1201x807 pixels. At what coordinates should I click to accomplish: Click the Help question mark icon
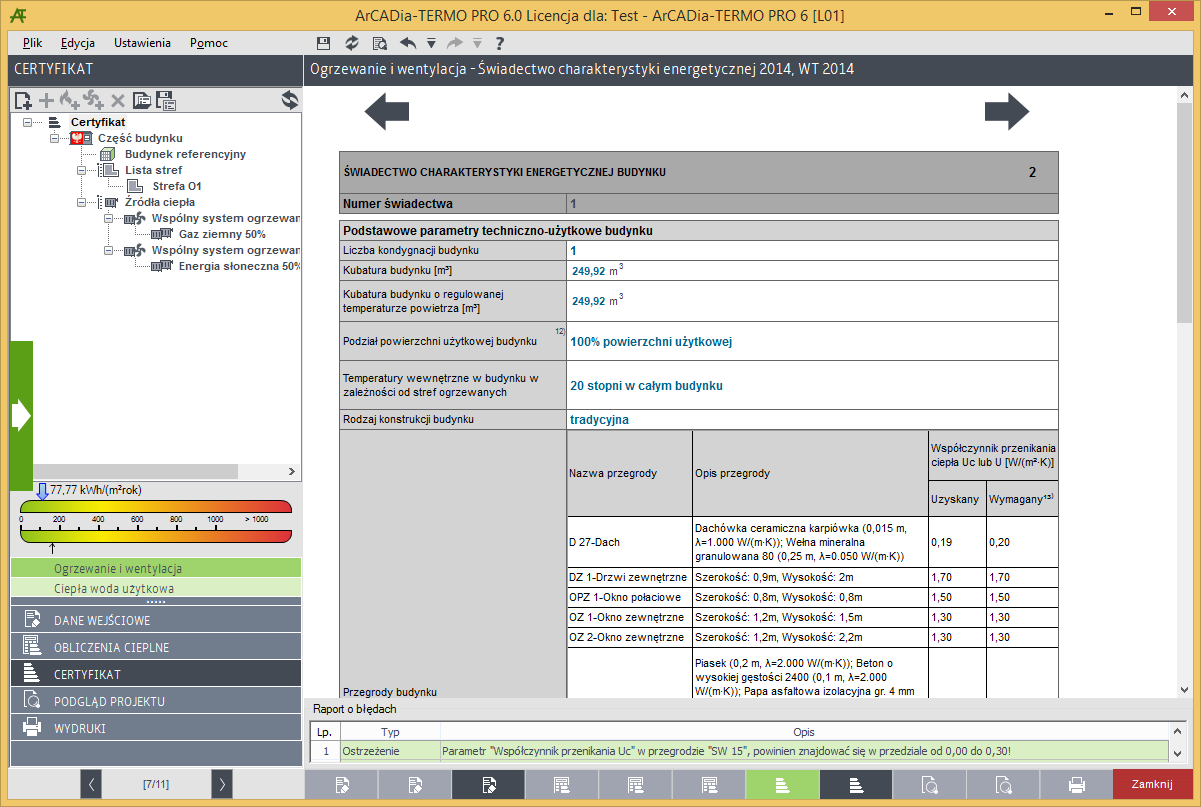point(499,43)
